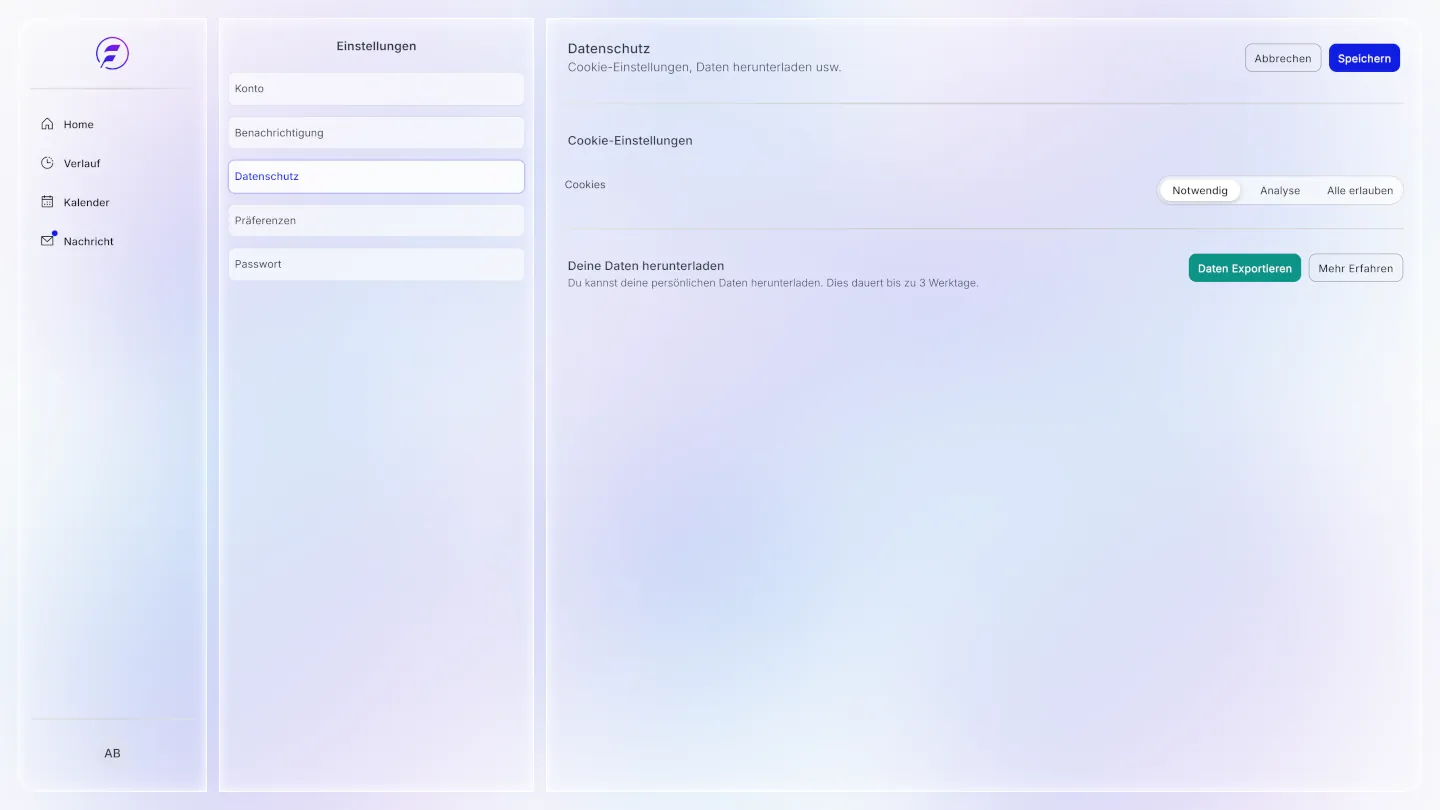Click the Mehr Erfahren button
This screenshot has height=810, width=1440.
pyautogui.click(x=1356, y=268)
